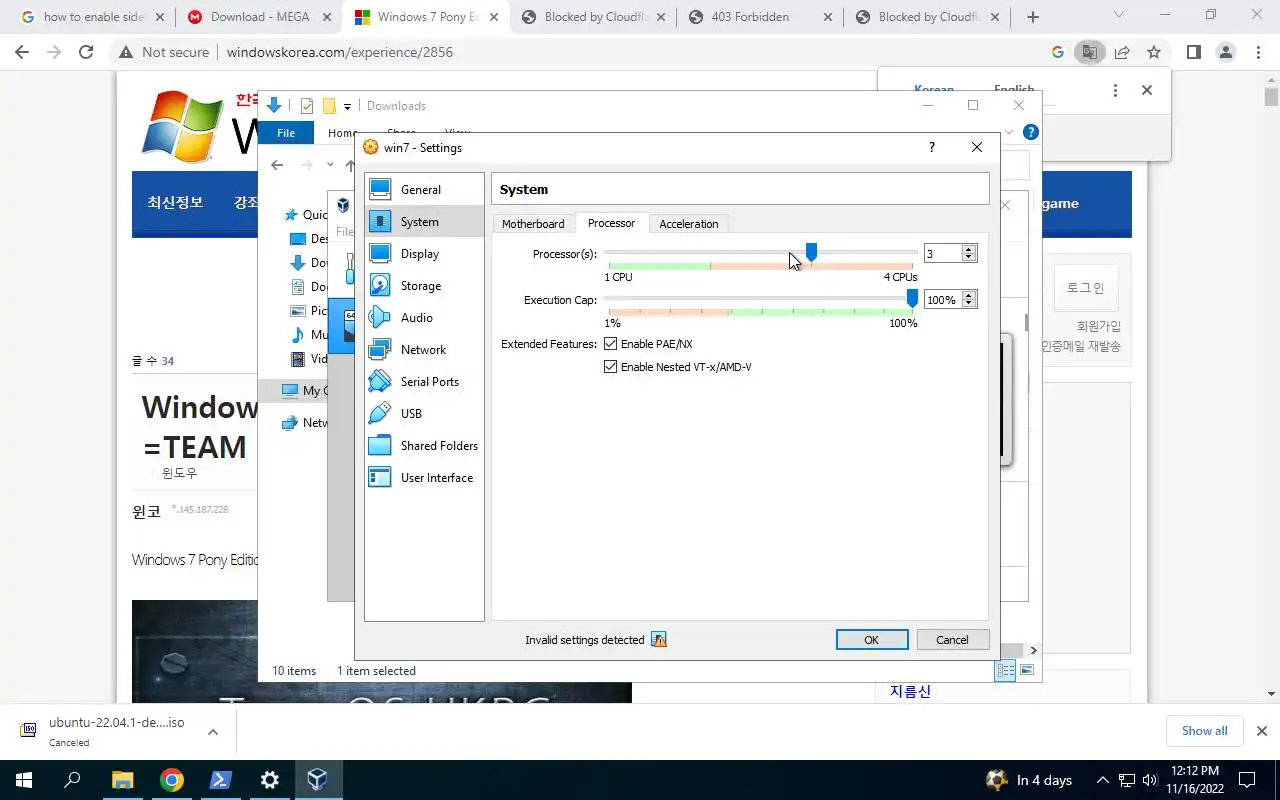
Task: Click the Execution Cap percentage field
Action: coord(942,300)
